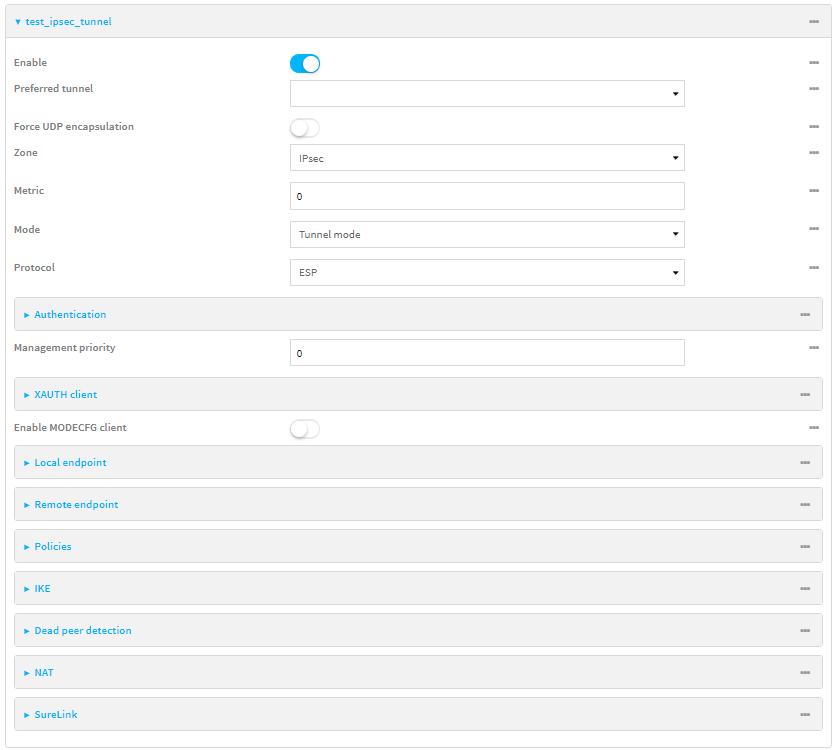
Task: Turn on Enable MODECFG client
Action: tap(304, 428)
